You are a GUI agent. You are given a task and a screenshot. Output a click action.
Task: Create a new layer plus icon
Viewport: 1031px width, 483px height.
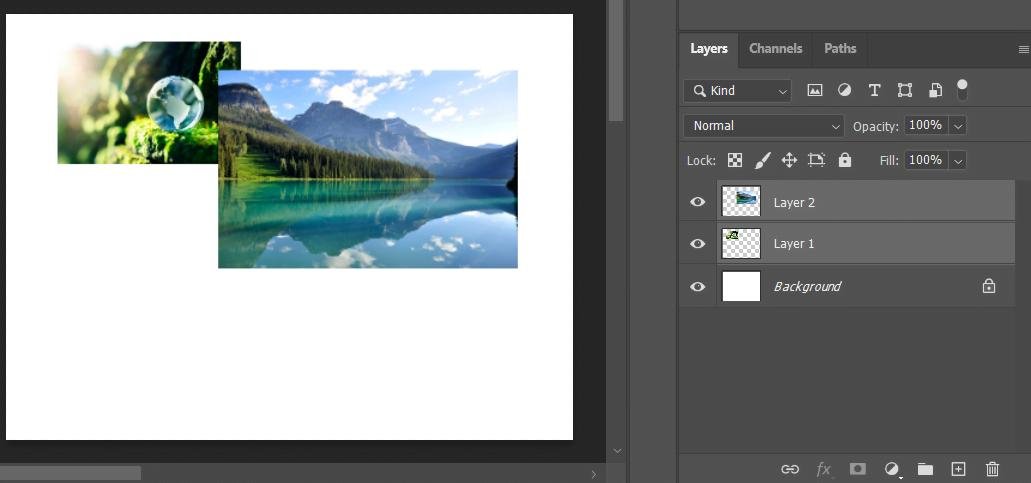click(959, 469)
